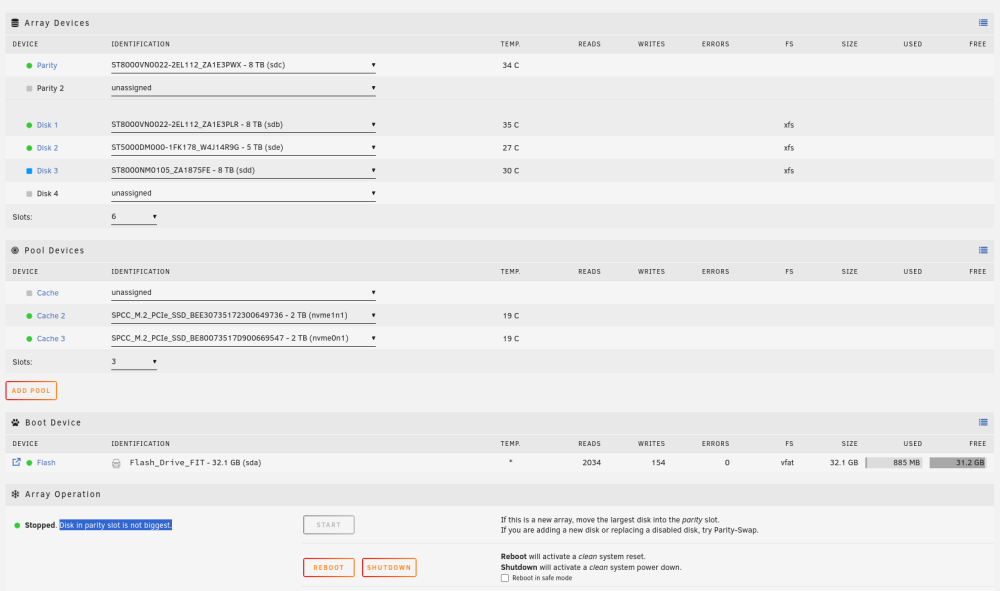Image resolution: width=1000 pixels, height=591 pixels.
Task: Open the Disk 3 device dropdown
Action: coord(243,170)
